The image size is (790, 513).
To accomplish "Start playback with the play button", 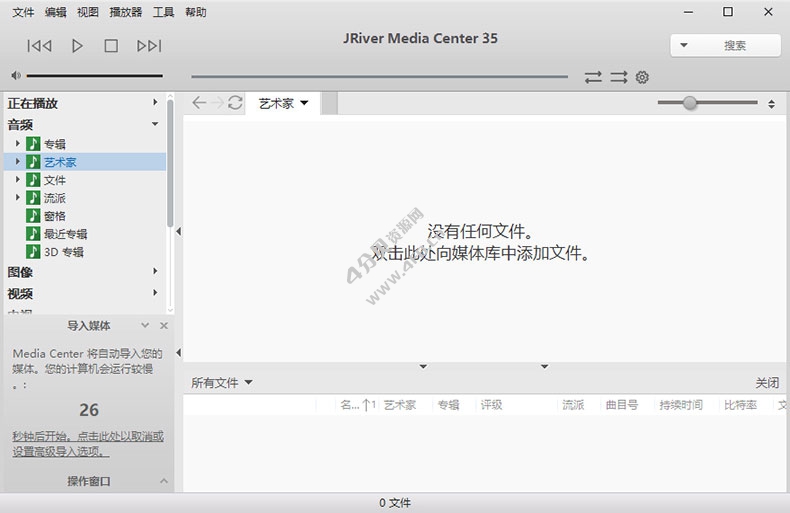I will pyautogui.click(x=77, y=46).
